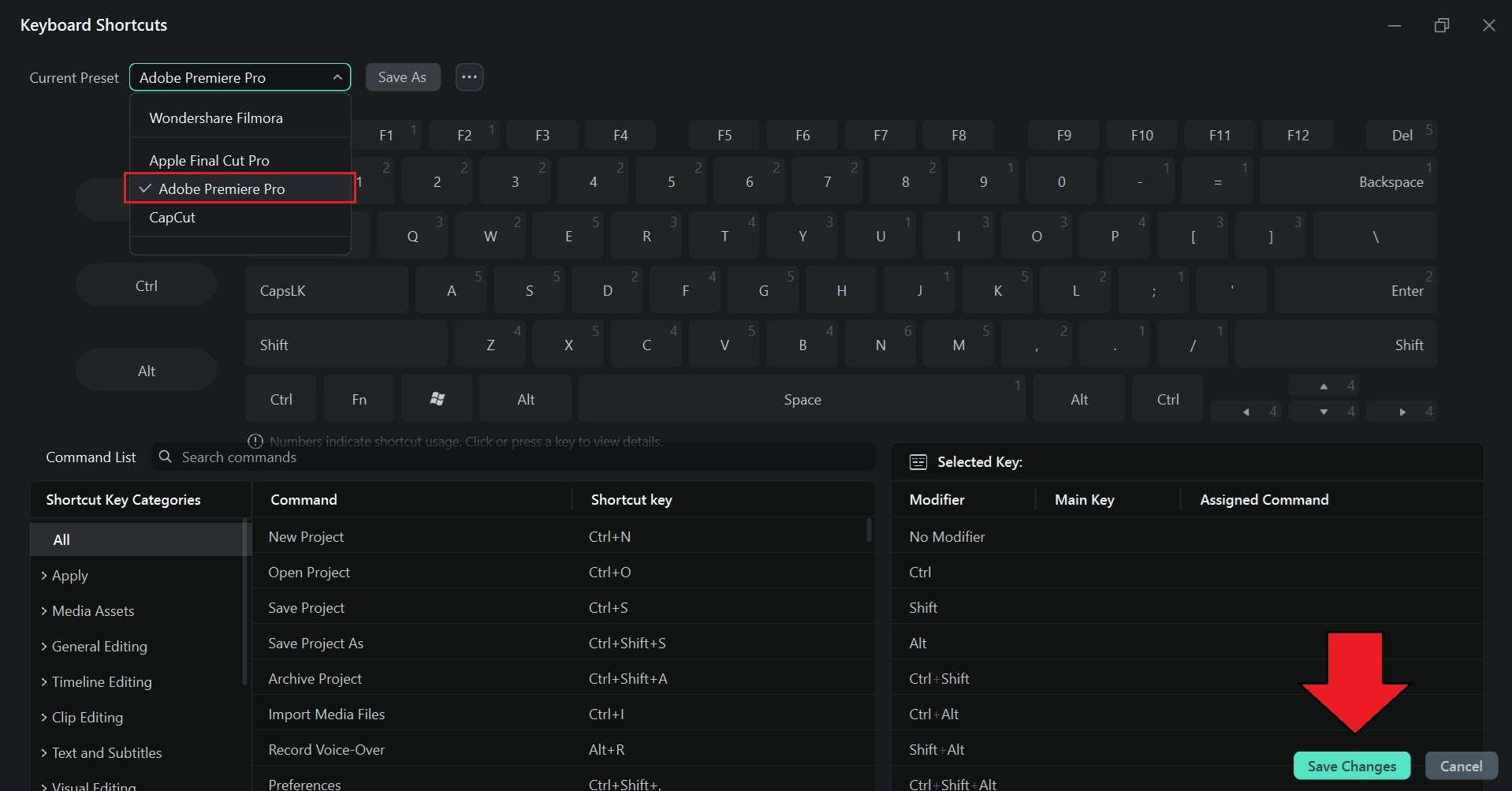Toggle the Alt modifier pill on left

coord(147,371)
